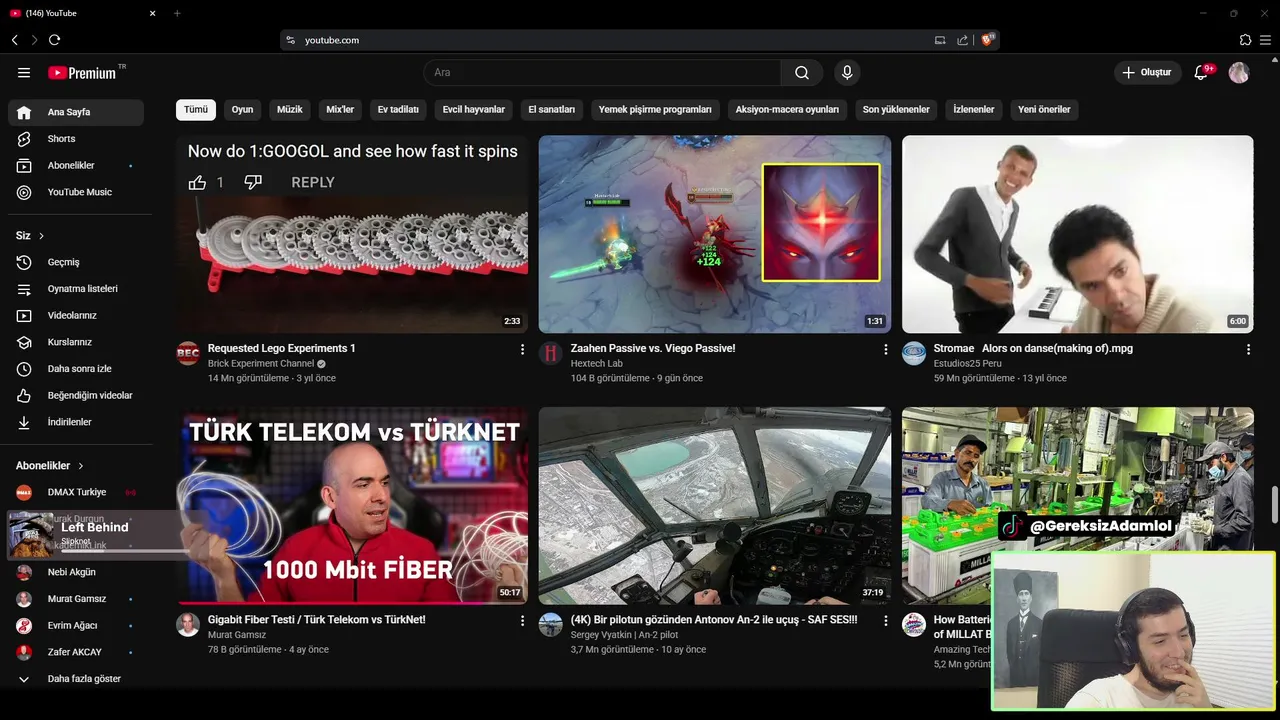Open Beğendiğim videolar list
This screenshot has width=1280, height=720.
pyautogui.click(x=76, y=395)
